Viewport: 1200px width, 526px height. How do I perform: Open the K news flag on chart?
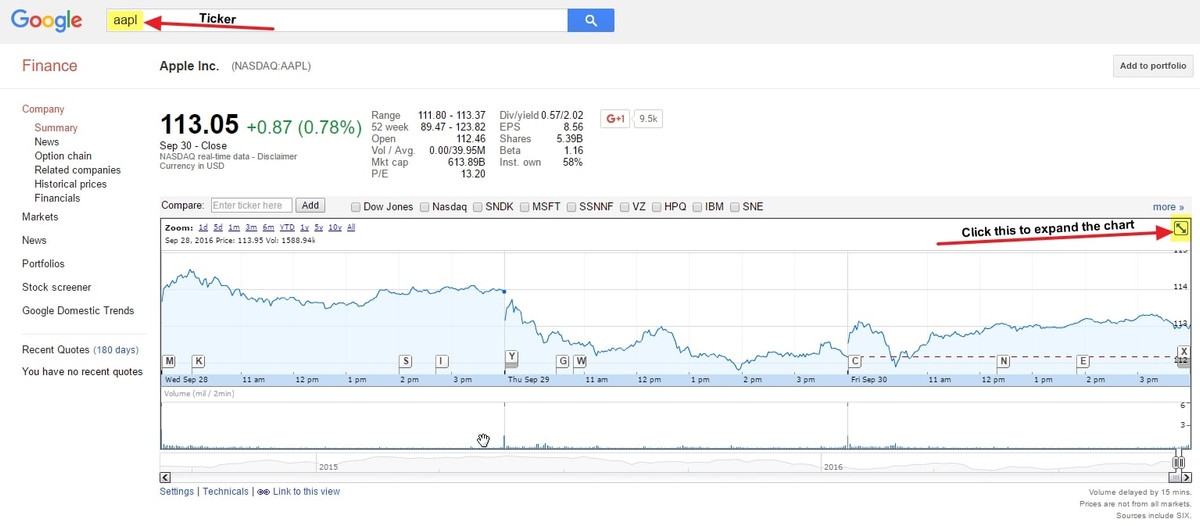[x=198, y=360]
